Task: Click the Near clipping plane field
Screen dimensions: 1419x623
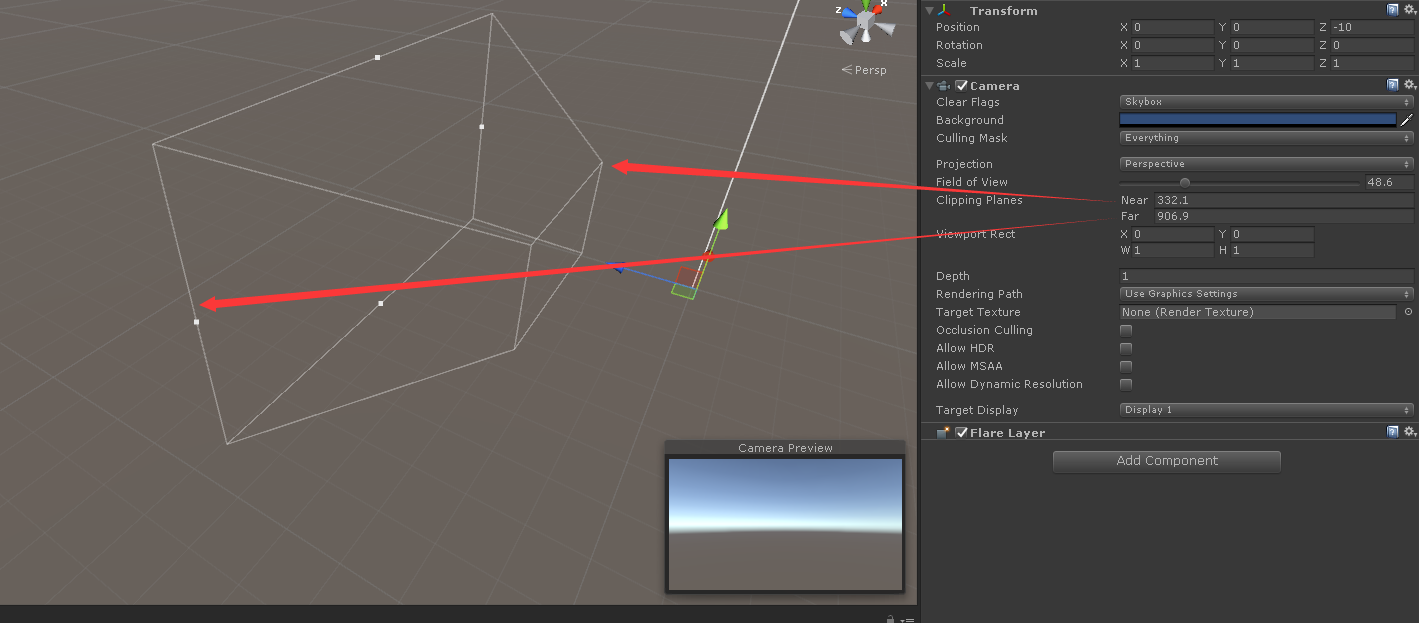Action: (1283, 200)
